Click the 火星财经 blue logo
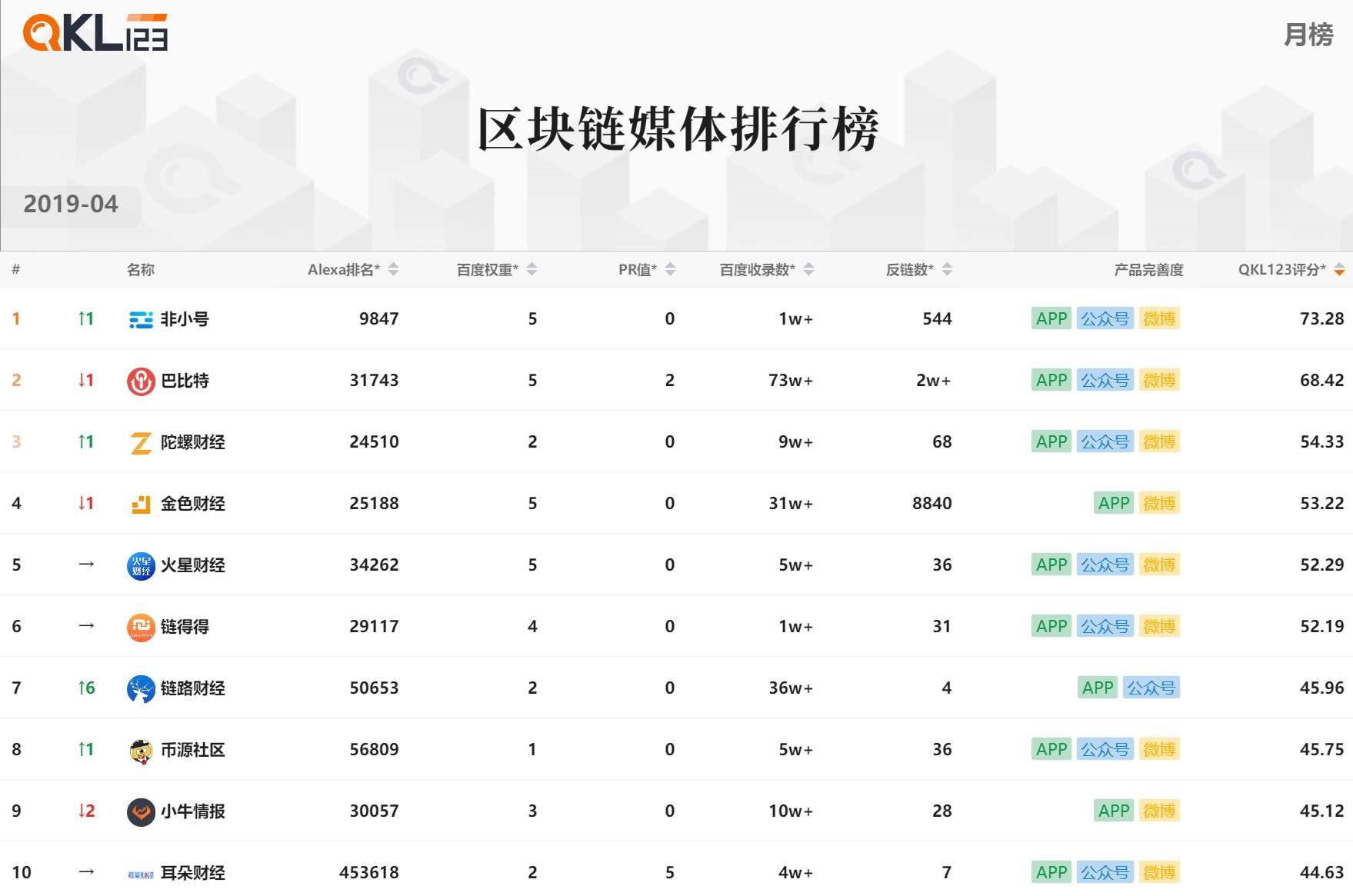 click(141, 565)
